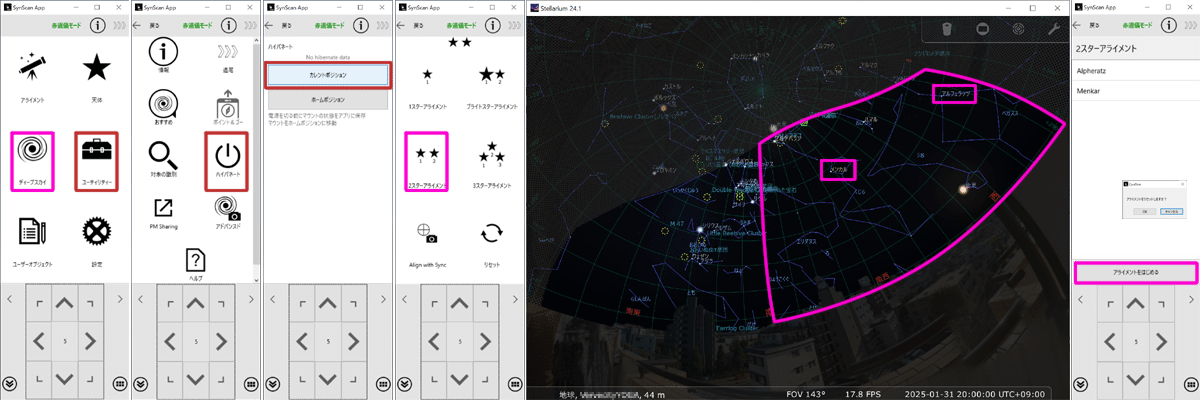Click the ホームポジション button
The height and width of the screenshot is (400, 1200).
tap(327, 100)
